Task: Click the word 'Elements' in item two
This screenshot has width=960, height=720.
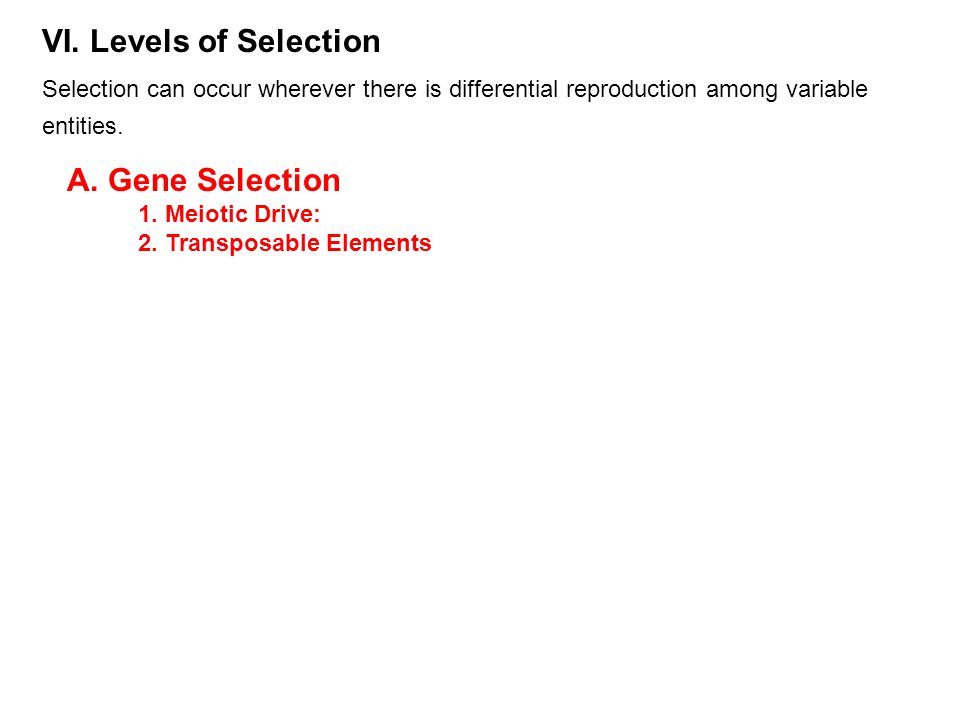Action: pyautogui.click(x=379, y=243)
